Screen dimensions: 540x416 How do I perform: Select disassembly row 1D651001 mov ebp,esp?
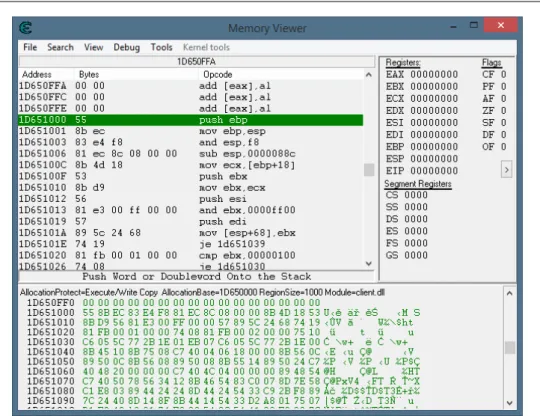pyautogui.click(x=191, y=131)
